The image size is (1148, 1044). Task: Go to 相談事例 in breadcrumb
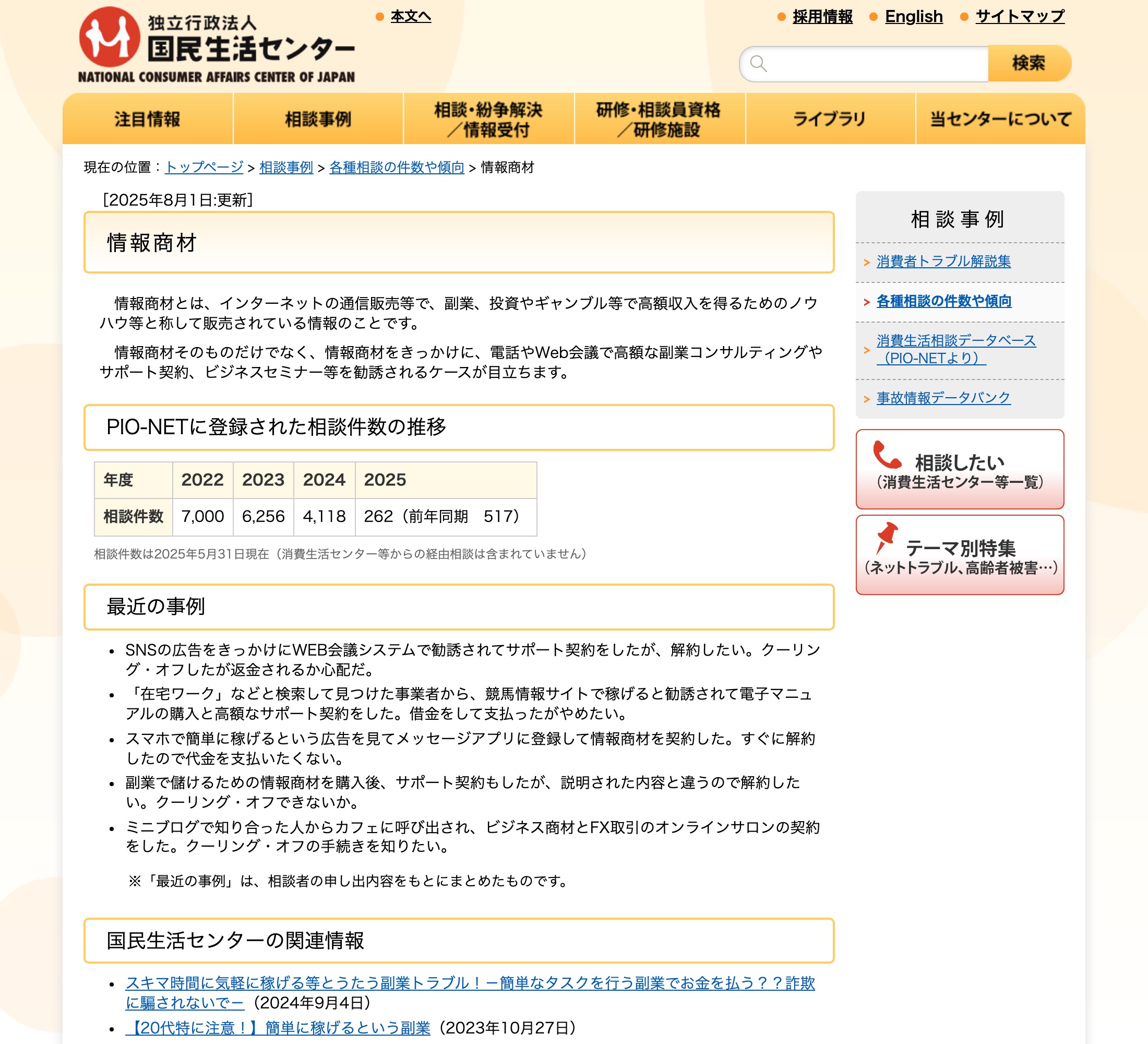286,167
